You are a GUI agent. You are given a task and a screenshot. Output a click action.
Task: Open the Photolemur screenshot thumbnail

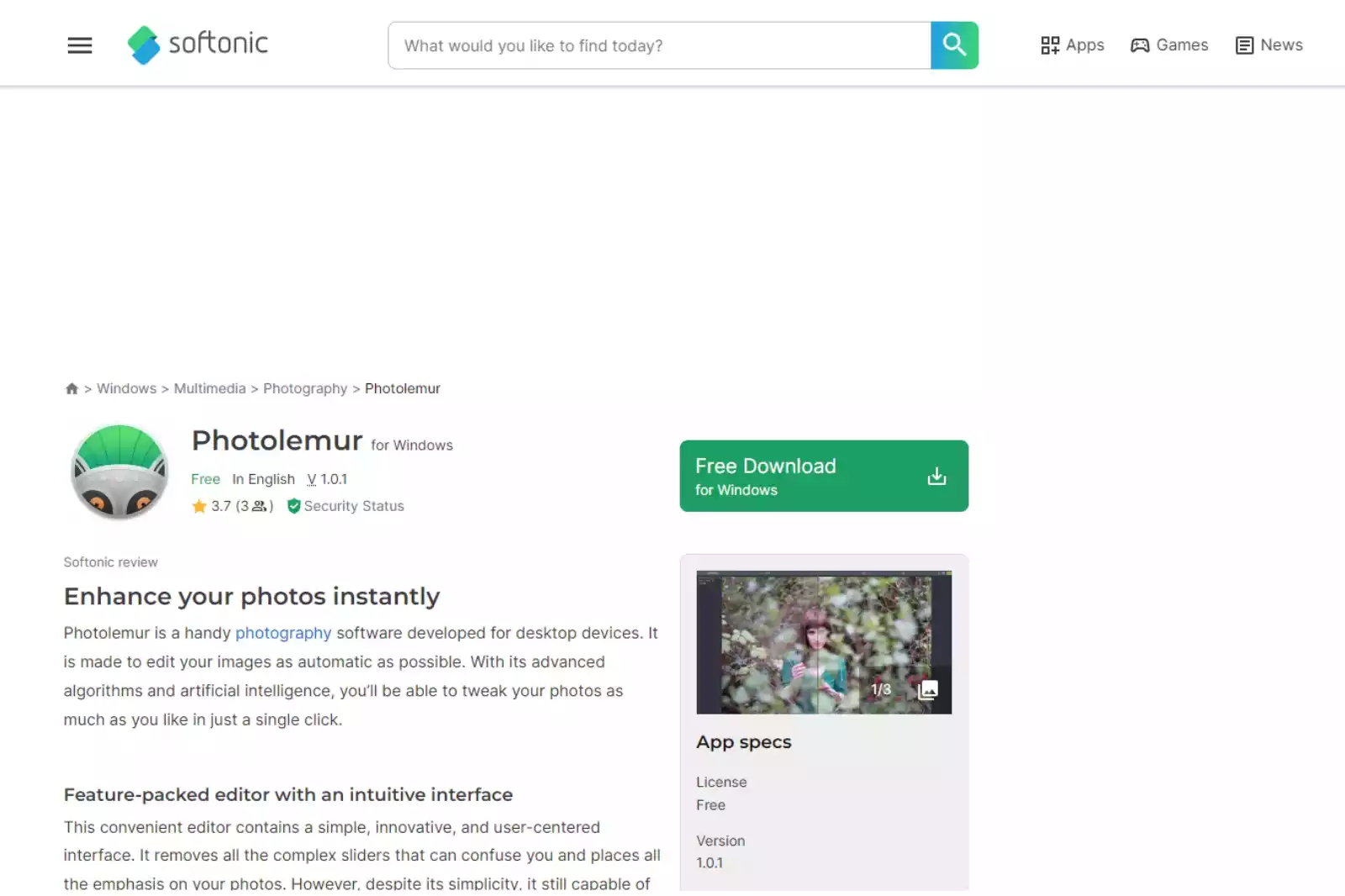[x=824, y=642]
